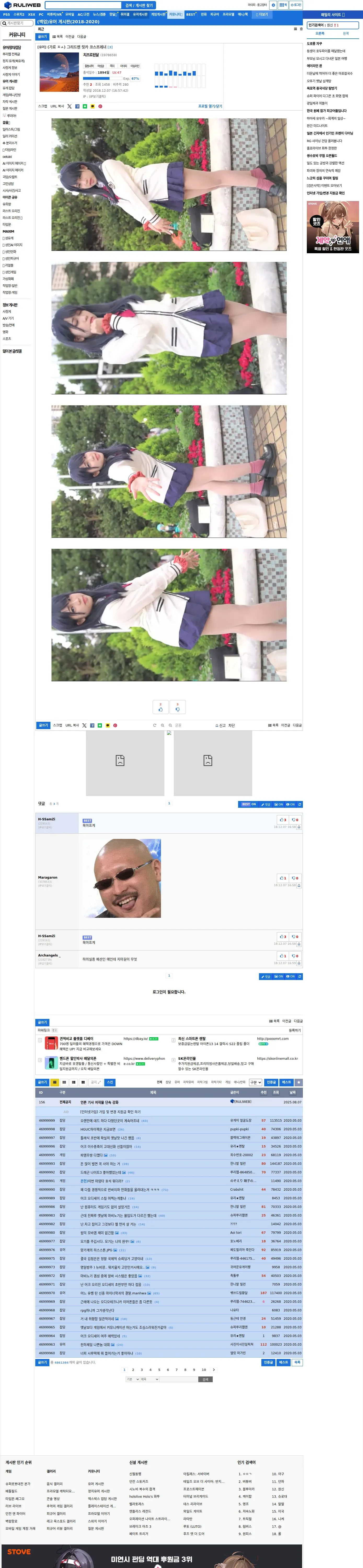The image size is (363, 1568).
Task: Share to KakaoTalk in the bottom share bar
Action: coord(108,725)
